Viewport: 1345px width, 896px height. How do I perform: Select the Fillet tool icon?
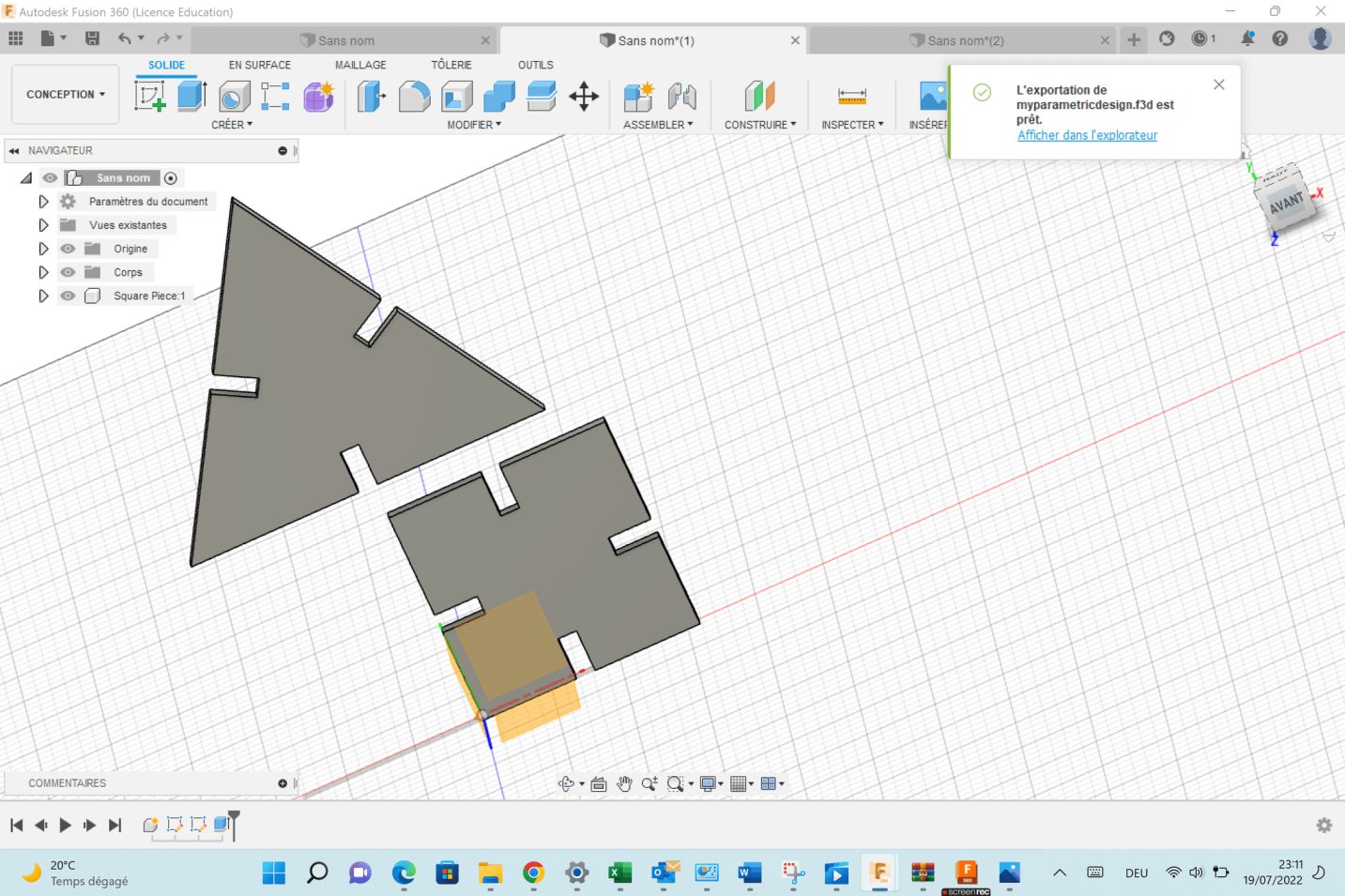coord(414,96)
